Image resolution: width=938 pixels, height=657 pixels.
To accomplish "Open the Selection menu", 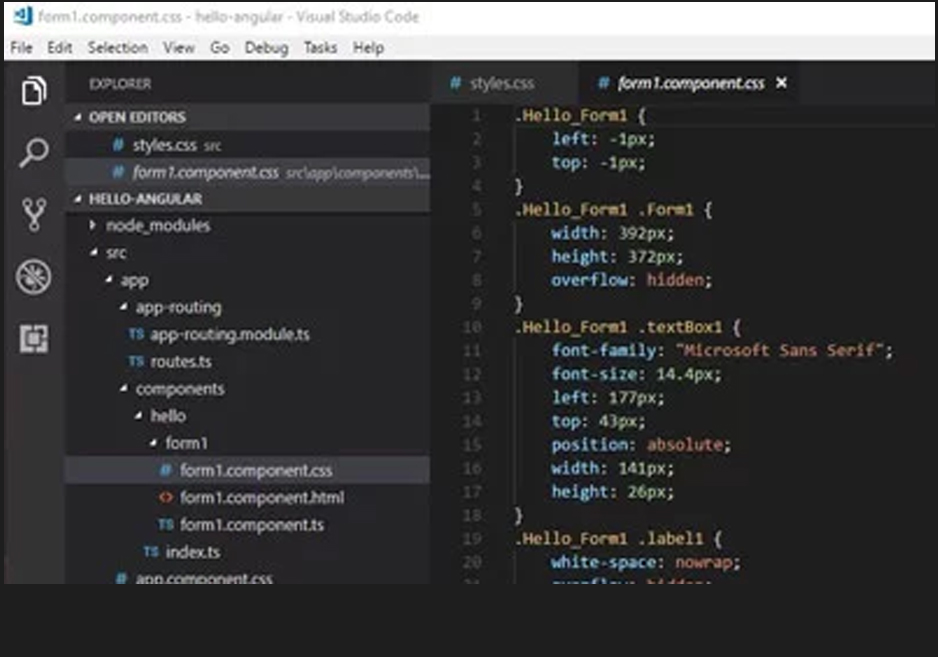I will point(118,47).
